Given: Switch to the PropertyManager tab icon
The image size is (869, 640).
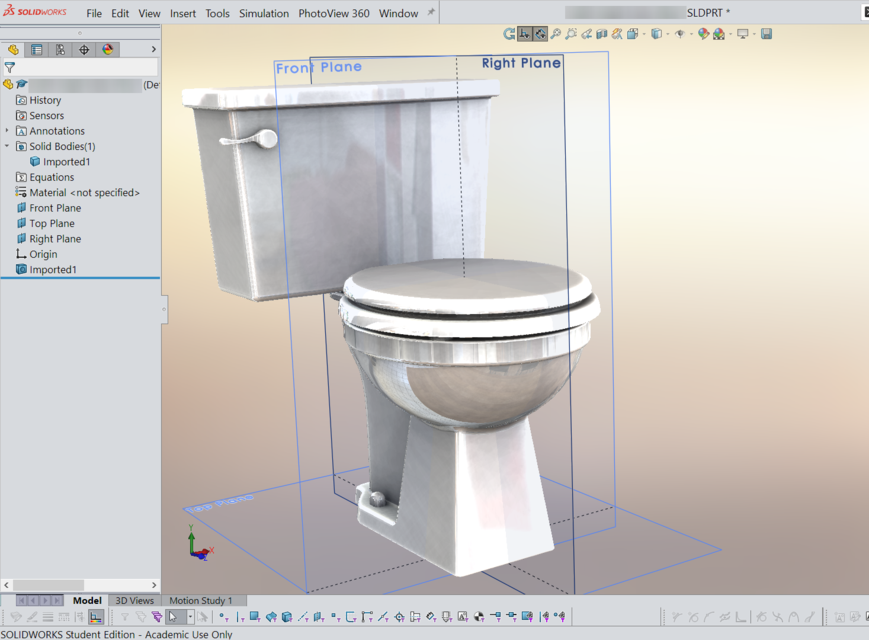Looking at the screenshot, I should click(37, 49).
